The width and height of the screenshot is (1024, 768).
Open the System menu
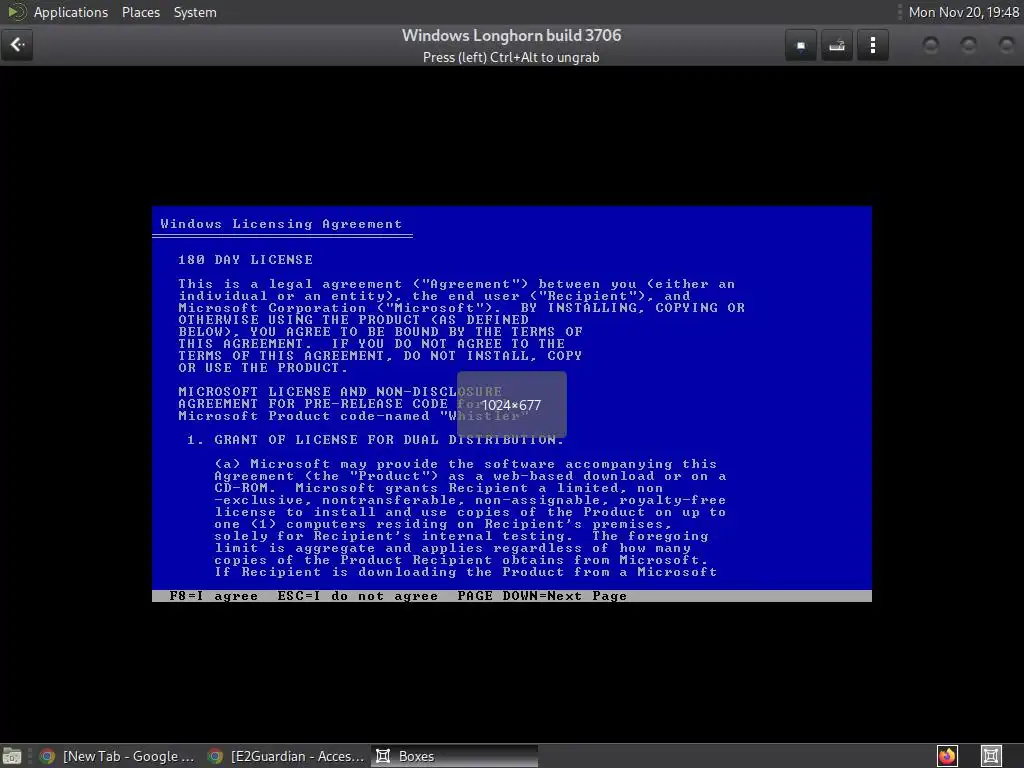tap(195, 12)
